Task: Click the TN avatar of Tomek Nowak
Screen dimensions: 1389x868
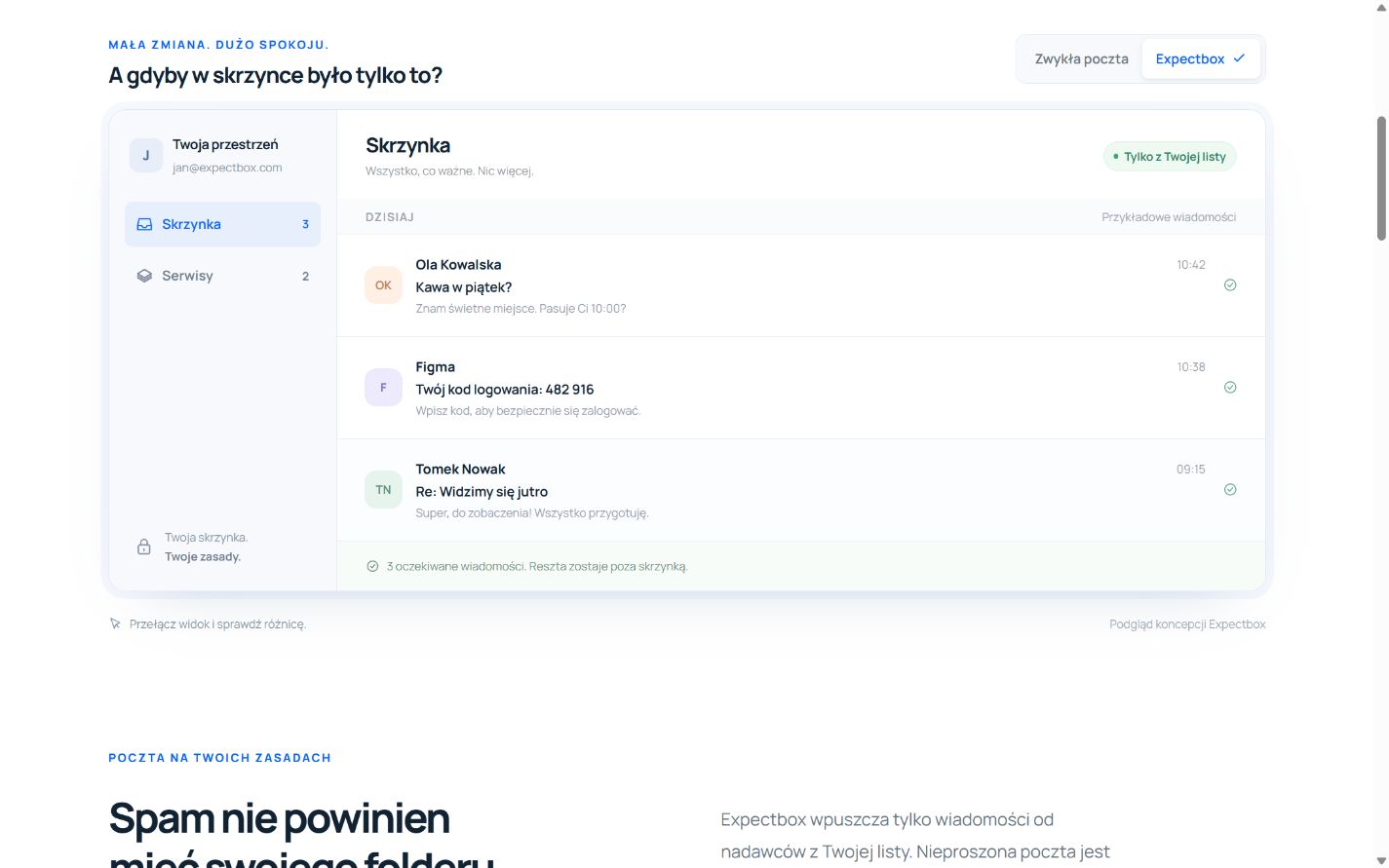Action: 383,490
